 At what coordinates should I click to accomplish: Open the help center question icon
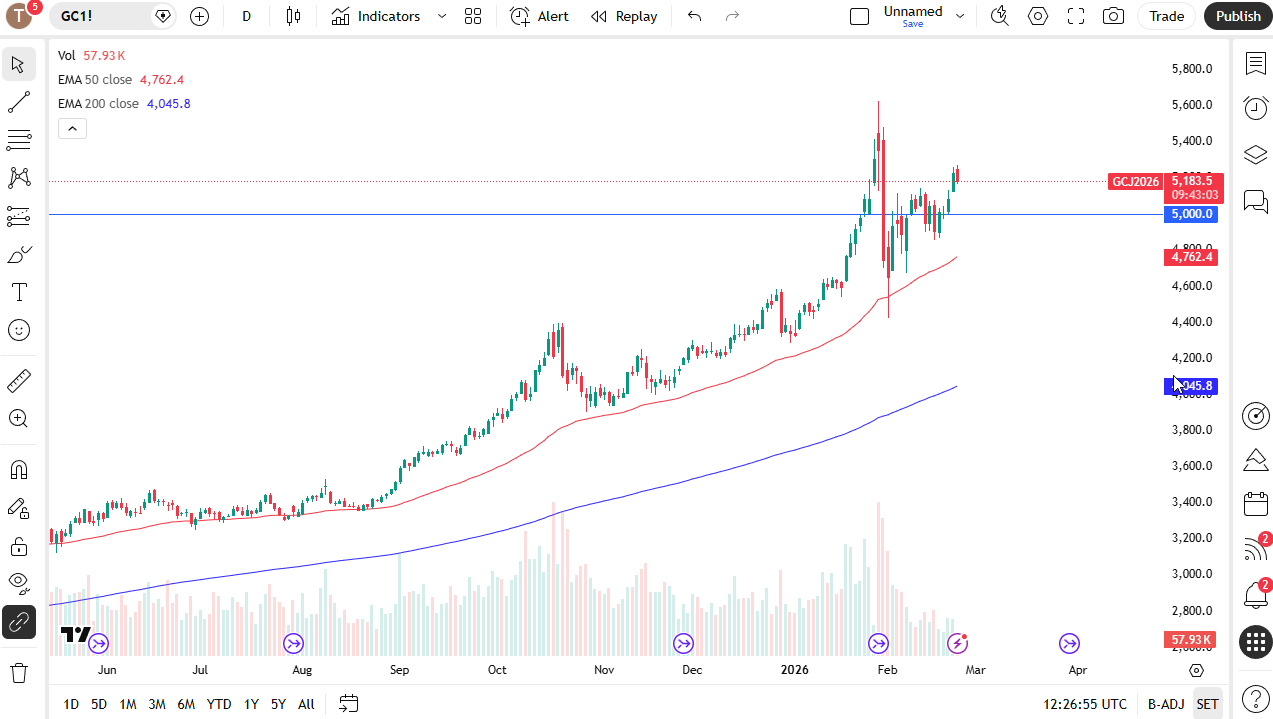[x=1256, y=698]
